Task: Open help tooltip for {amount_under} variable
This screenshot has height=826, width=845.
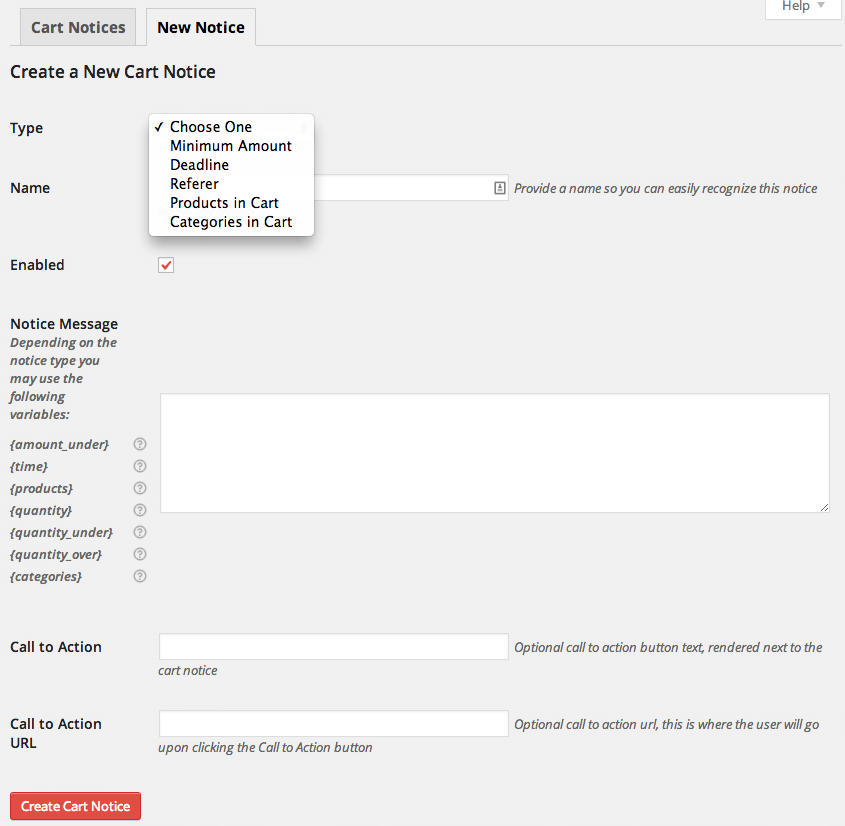Action: (x=139, y=444)
